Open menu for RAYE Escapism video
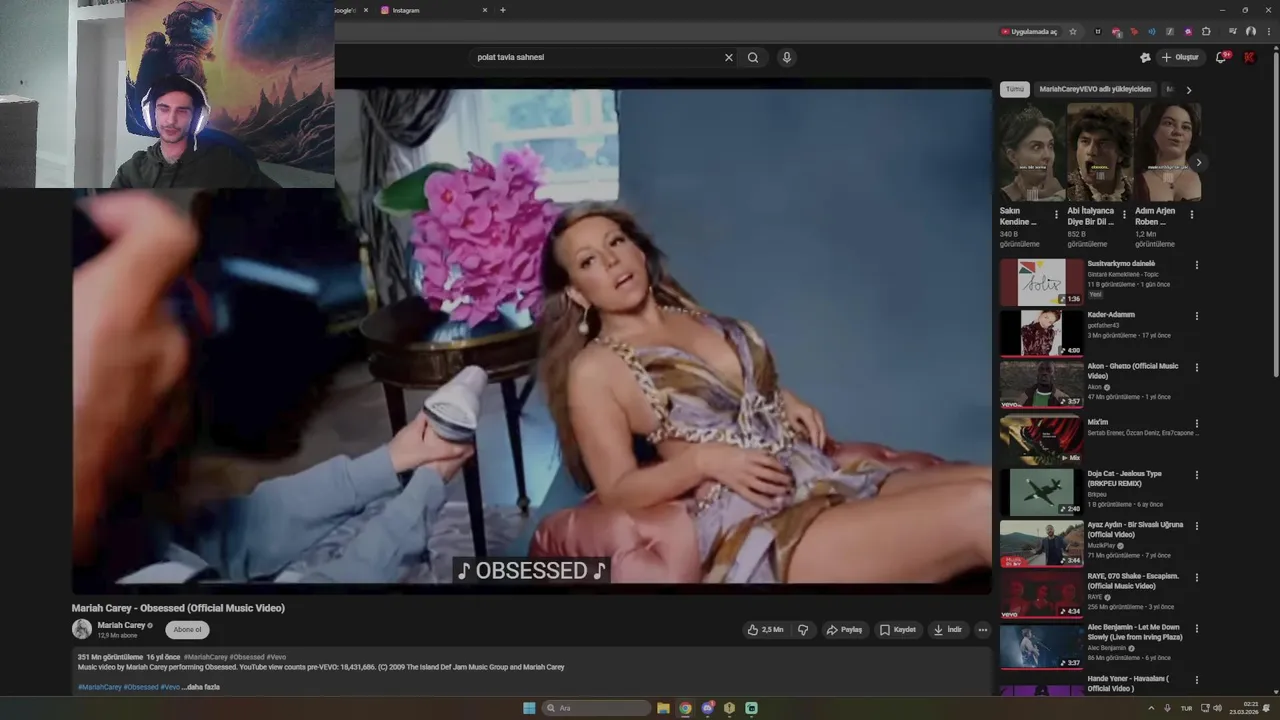Image resolution: width=1280 pixels, height=720 pixels. tap(1196, 577)
